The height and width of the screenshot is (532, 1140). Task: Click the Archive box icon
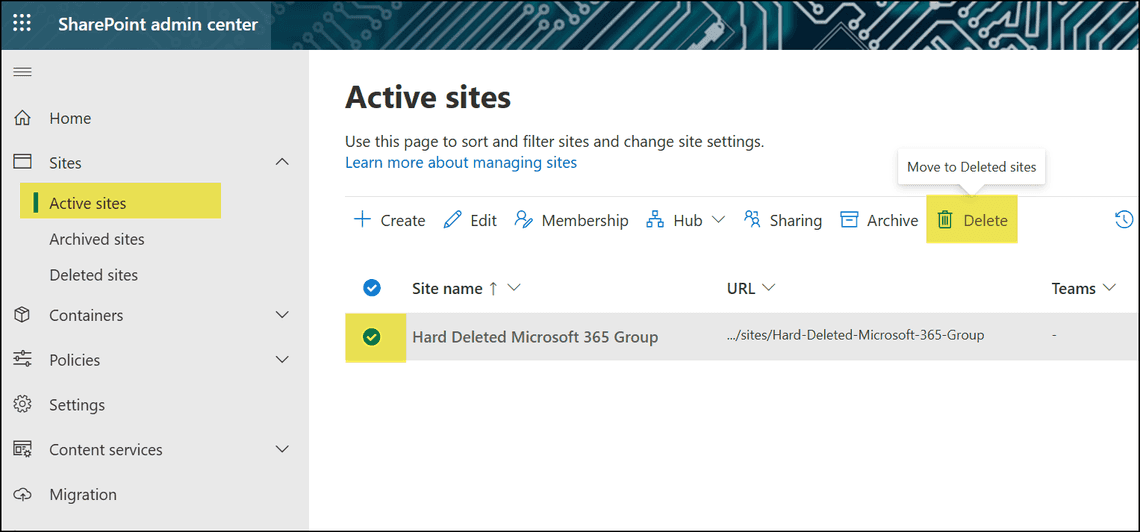click(x=849, y=219)
